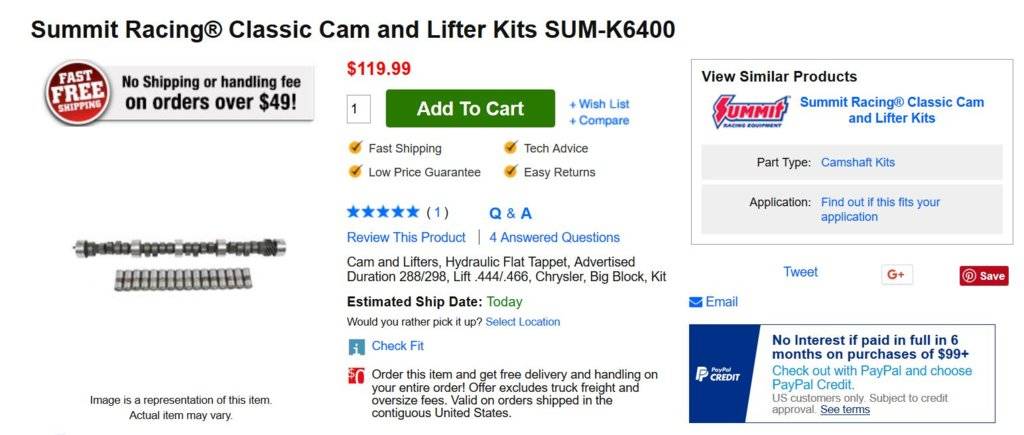Image resolution: width=1024 pixels, height=435 pixels.
Task: Open the 4 Answered Questions link
Action: tap(554, 237)
